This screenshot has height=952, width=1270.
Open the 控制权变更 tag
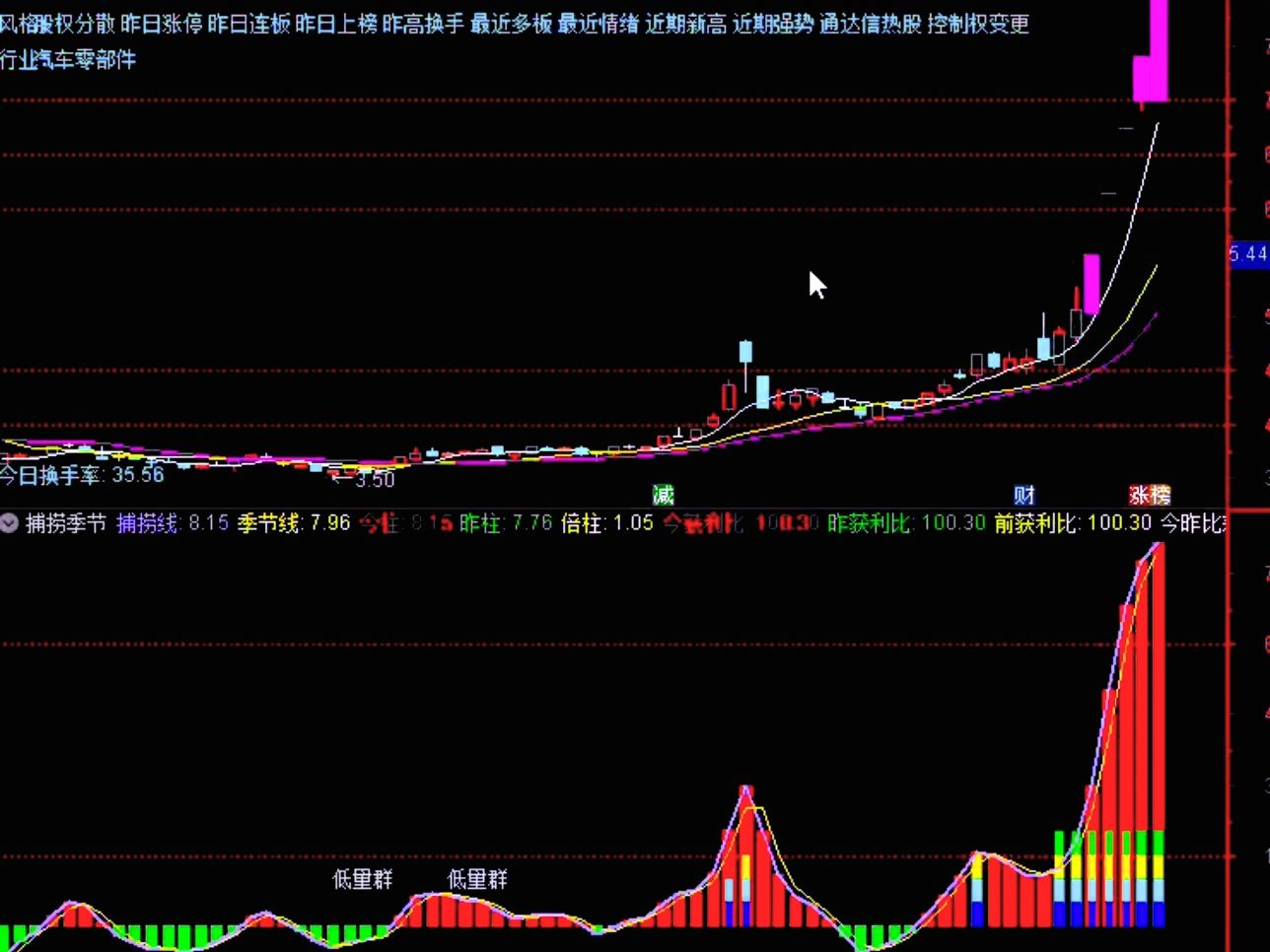[x=978, y=24]
